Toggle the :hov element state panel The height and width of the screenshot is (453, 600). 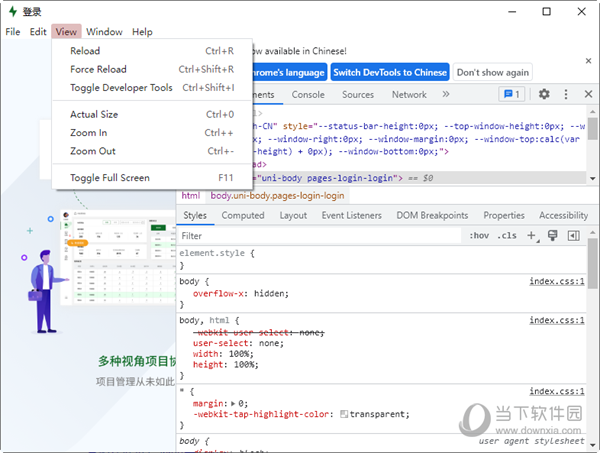pos(479,236)
